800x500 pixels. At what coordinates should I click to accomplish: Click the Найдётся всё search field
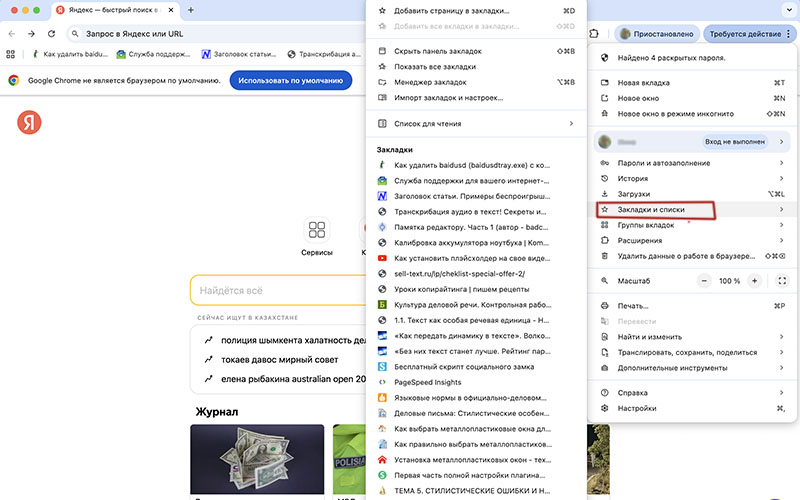pyautogui.click(x=278, y=290)
